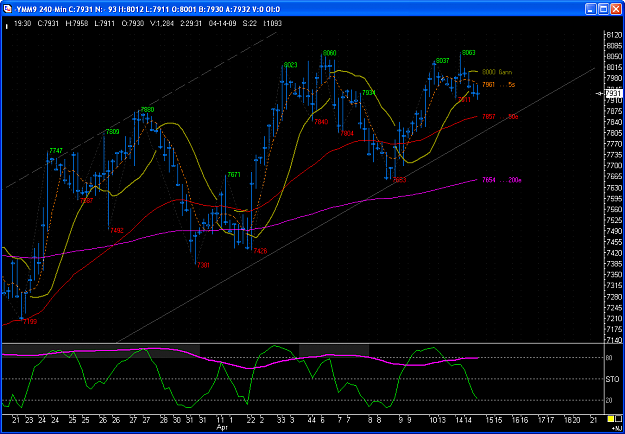This screenshot has width=625, height=434.
Task: Click the empty square box beside the yellow square
Action: [619, 419]
